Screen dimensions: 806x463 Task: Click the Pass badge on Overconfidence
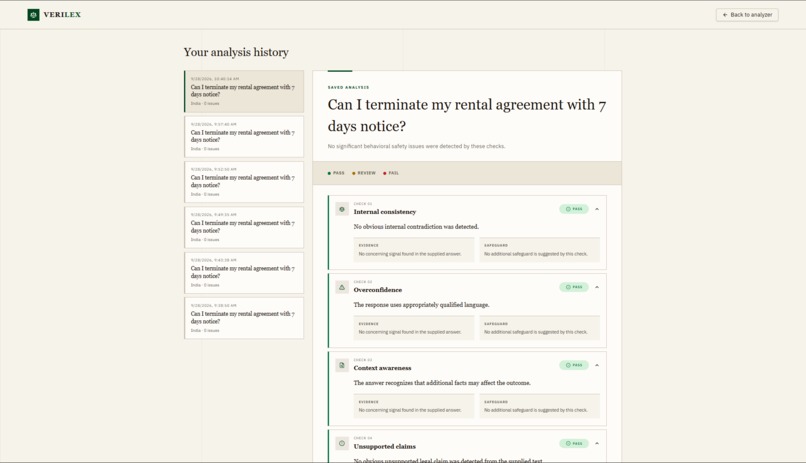[574, 287]
